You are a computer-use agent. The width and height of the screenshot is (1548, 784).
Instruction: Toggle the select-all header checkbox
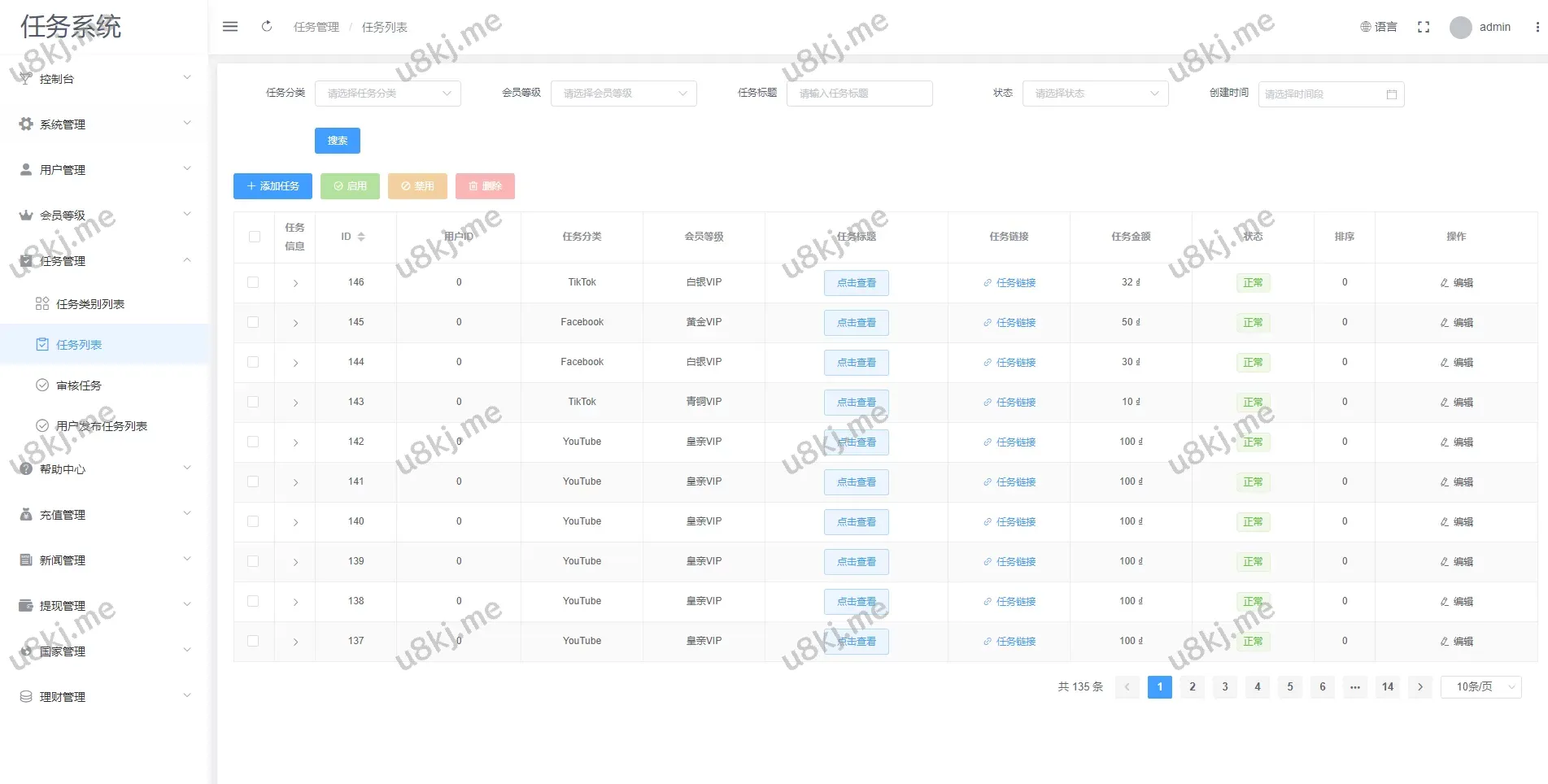pyautogui.click(x=254, y=237)
